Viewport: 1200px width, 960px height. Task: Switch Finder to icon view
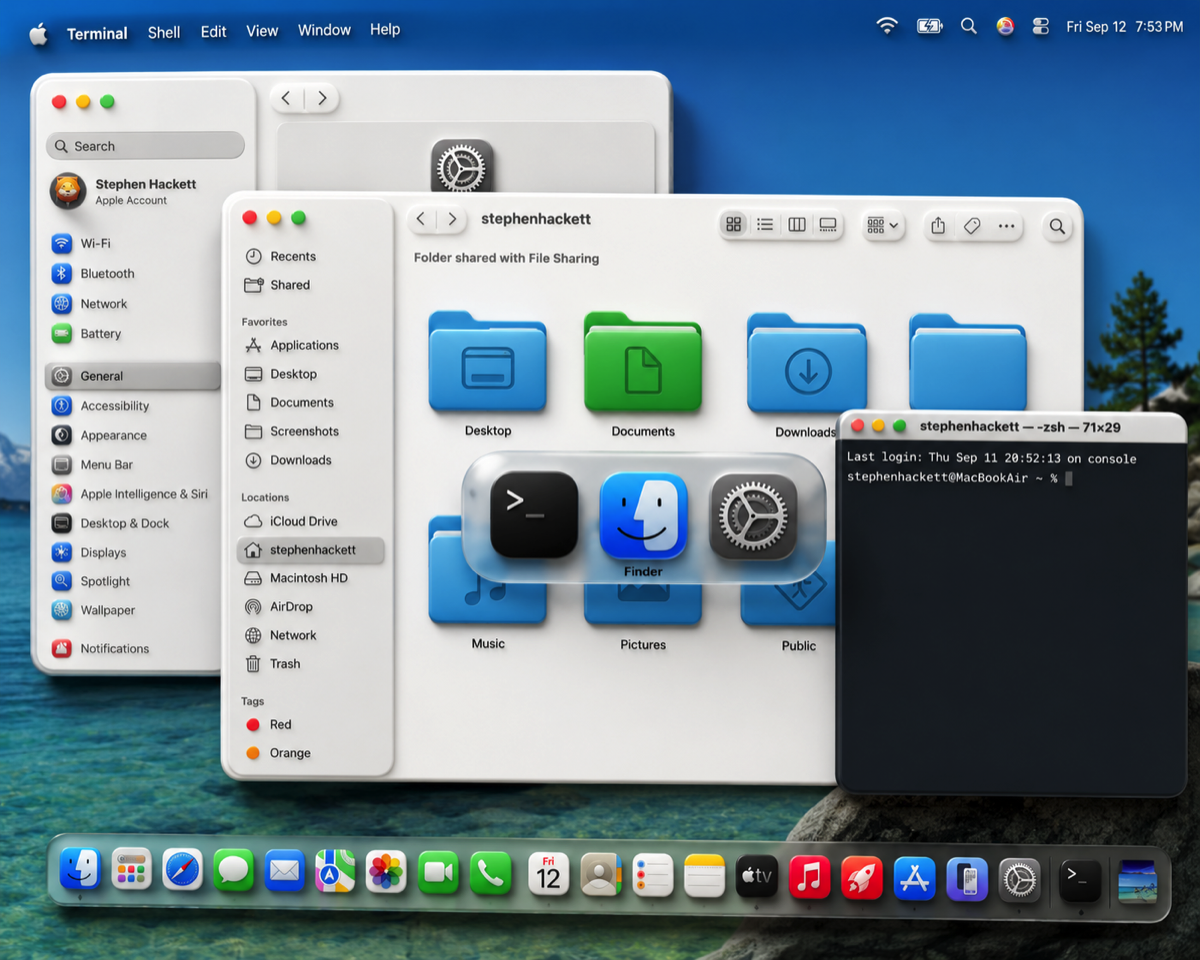click(x=734, y=225)
